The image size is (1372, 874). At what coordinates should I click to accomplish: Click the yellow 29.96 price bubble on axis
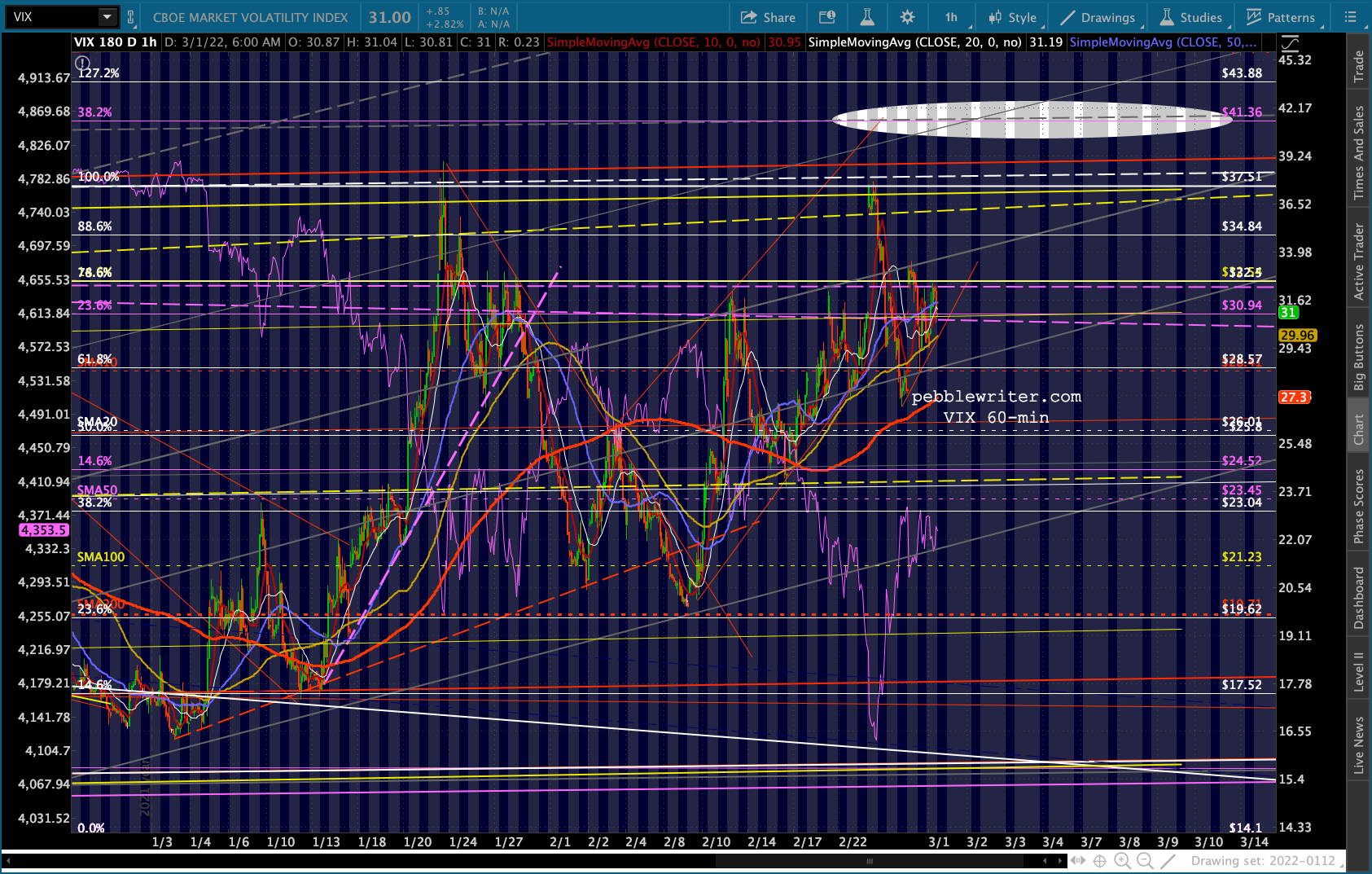click(x=1297, y=335)
